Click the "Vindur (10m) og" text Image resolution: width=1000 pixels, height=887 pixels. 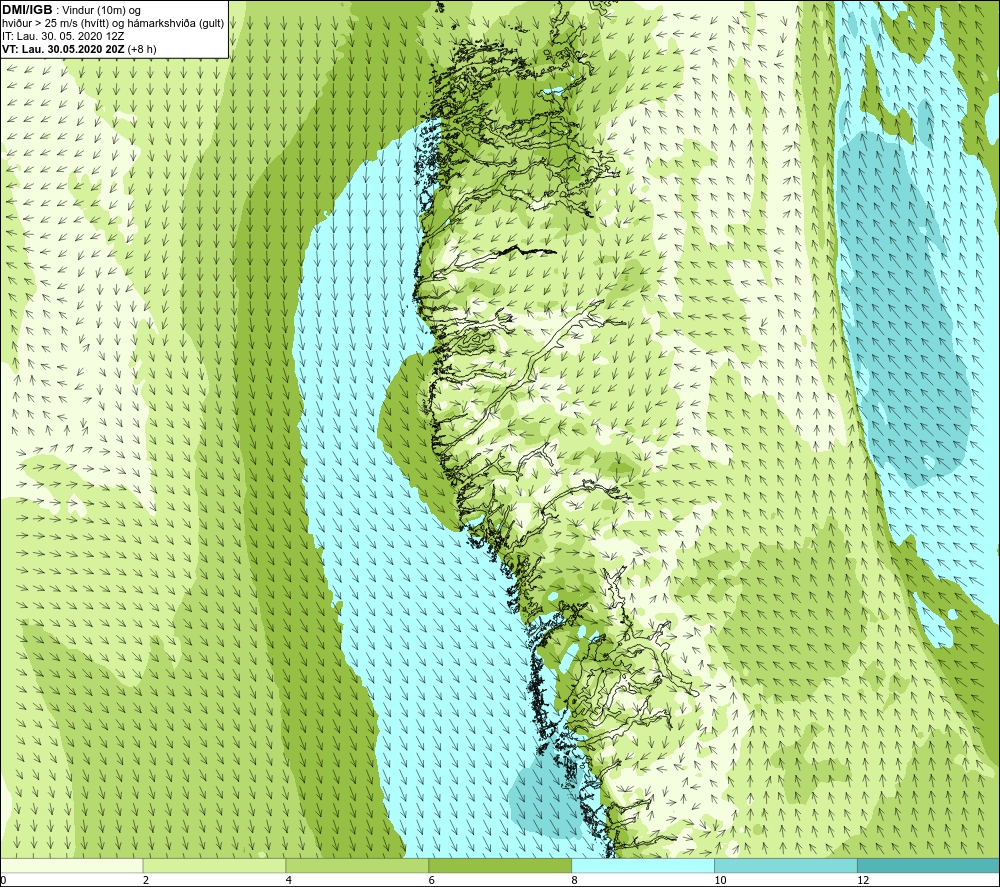pyautogui.click(x=101, y=10)
